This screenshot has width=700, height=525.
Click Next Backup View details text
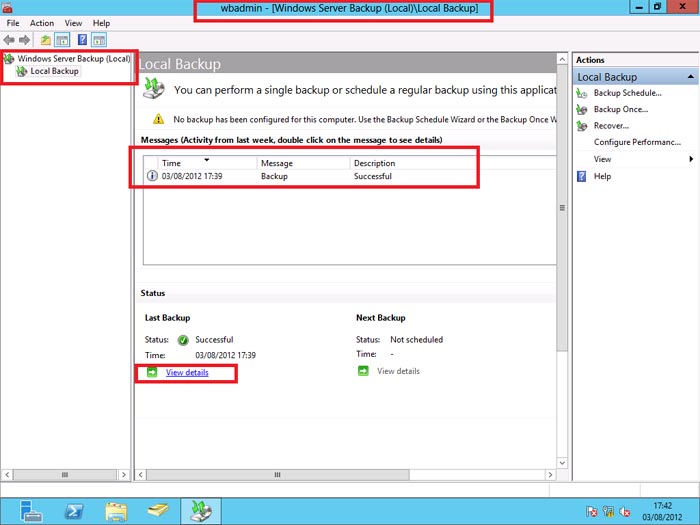(398, 371)
